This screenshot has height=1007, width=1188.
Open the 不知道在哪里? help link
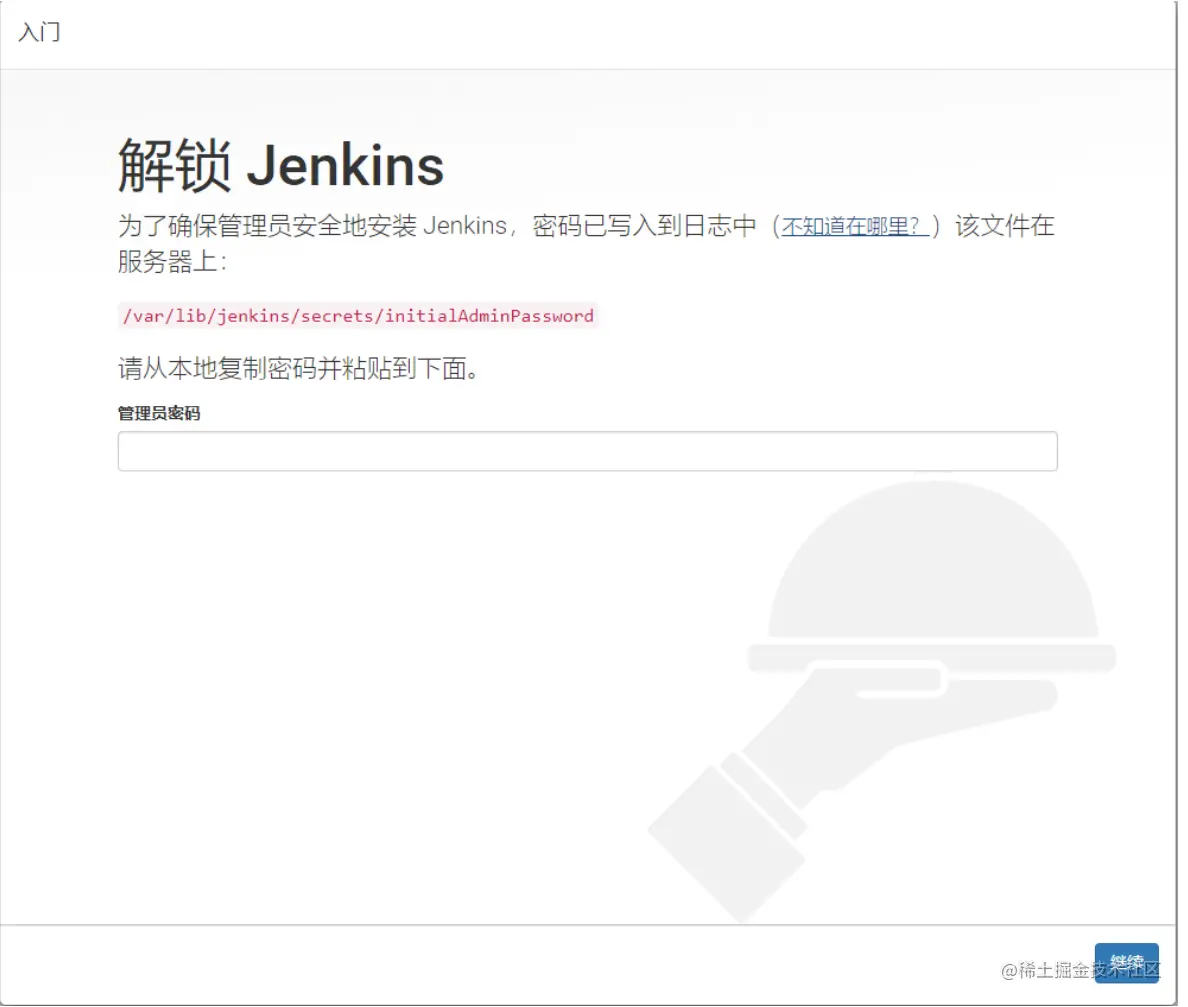point(855,227)
